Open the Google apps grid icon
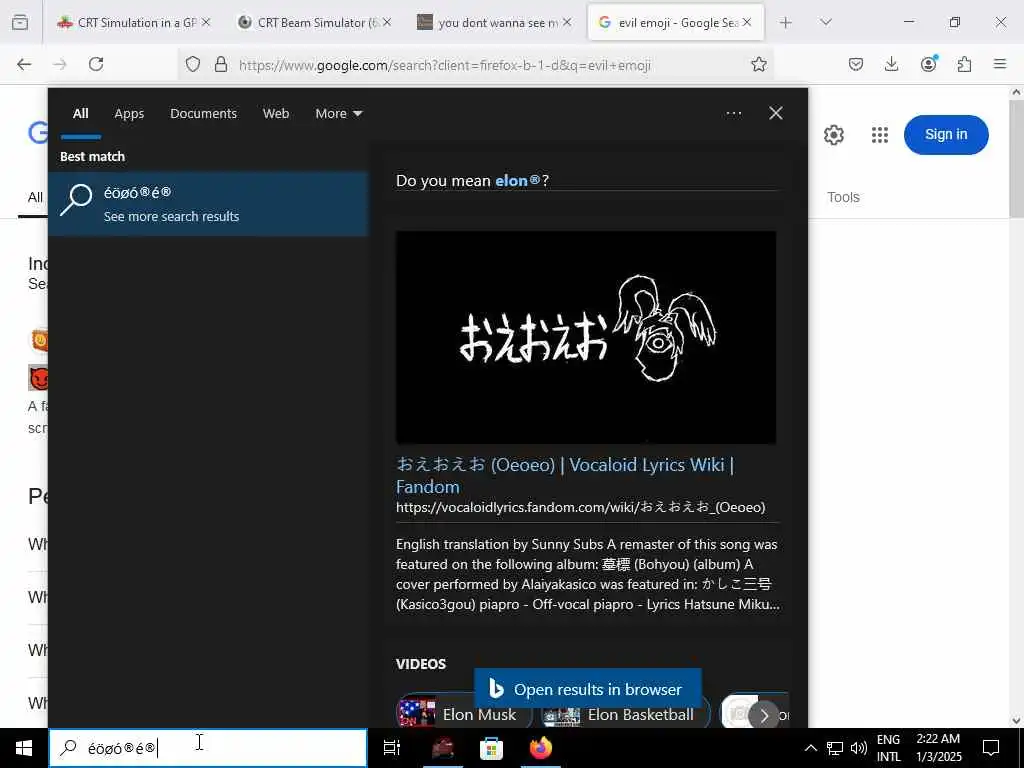Screen dimensions: 1024x768 [x=880, y=135]
